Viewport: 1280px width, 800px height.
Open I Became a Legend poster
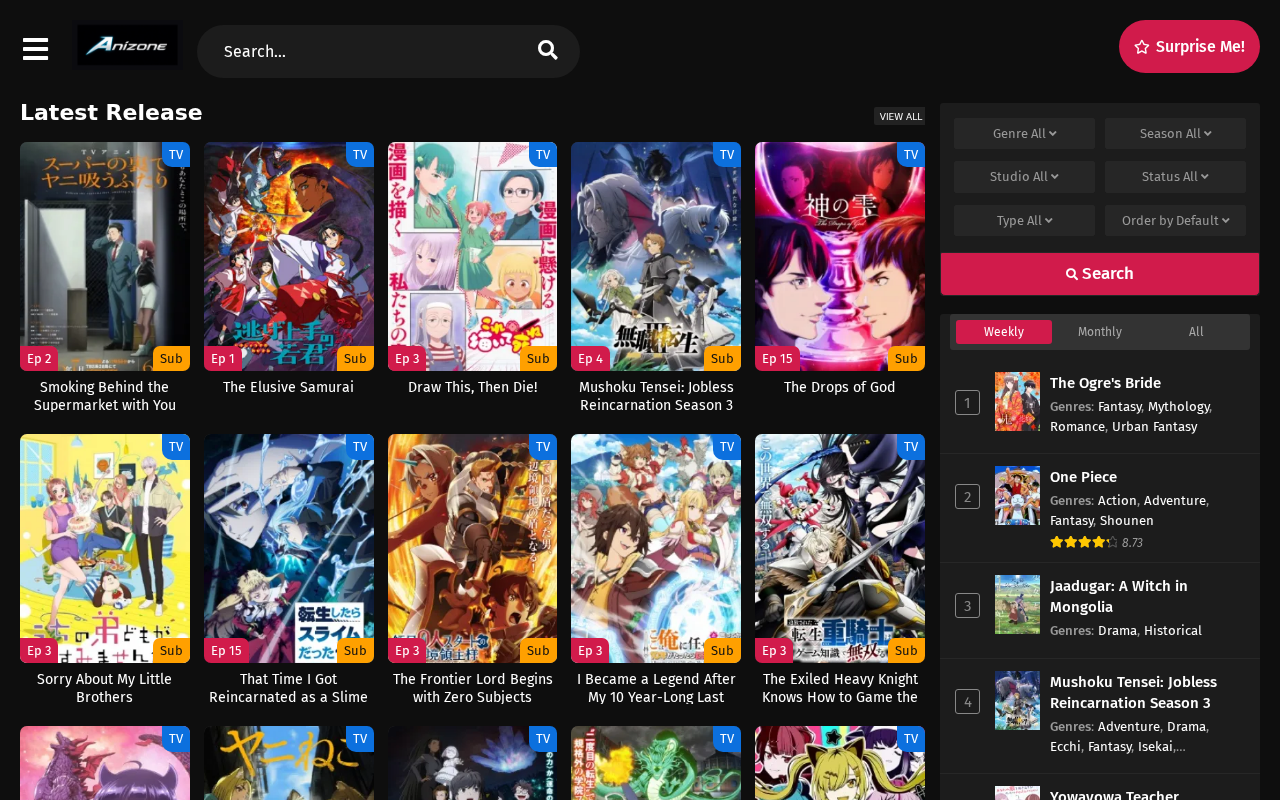click(656, 548)
